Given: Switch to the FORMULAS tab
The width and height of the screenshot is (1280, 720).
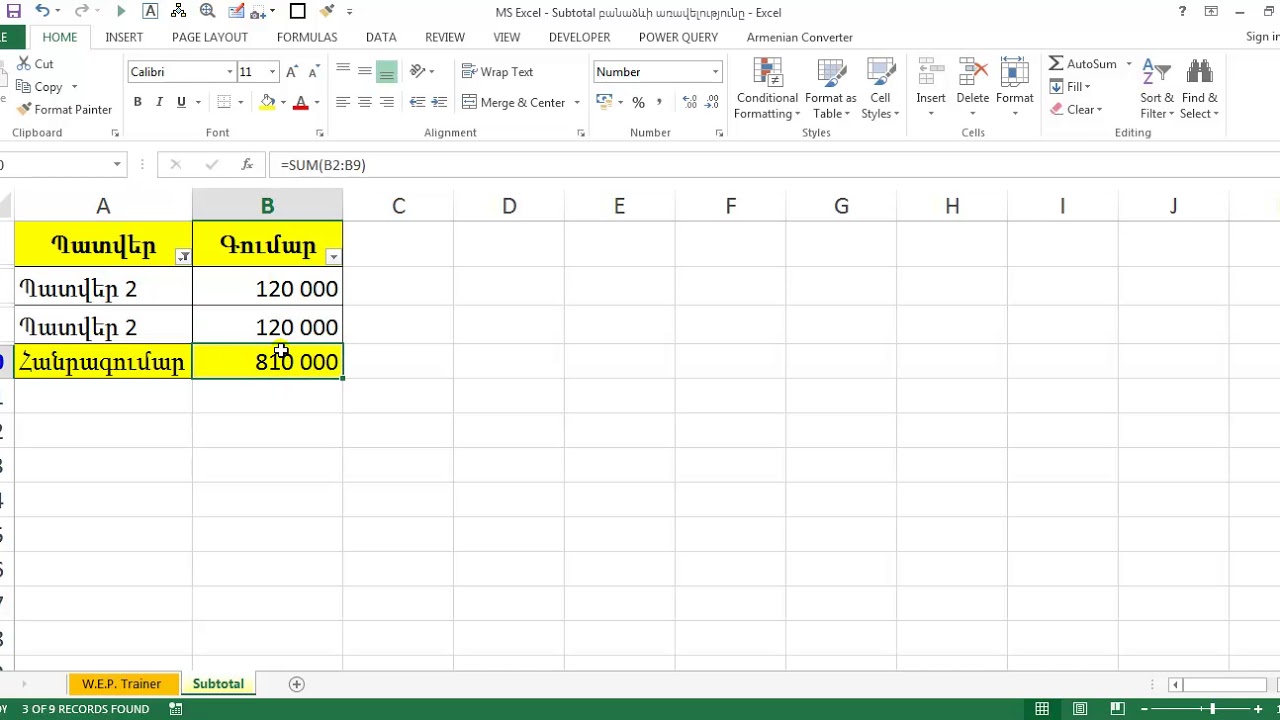Looking at the screenshot, I should pyautogui.click(x=307, y=37).
